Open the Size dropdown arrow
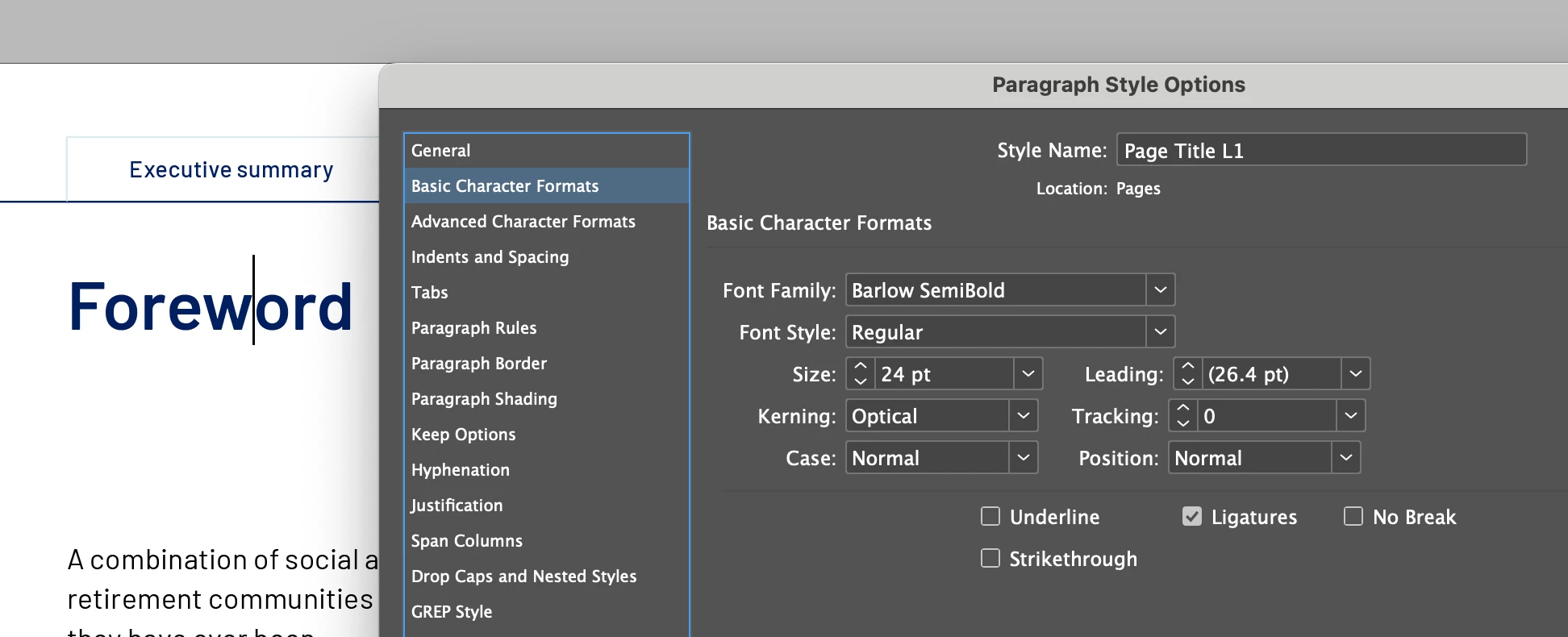 click(x=1028, y=374)
